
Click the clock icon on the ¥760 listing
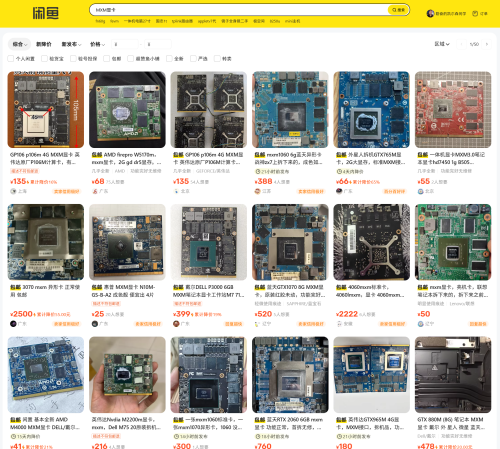258,436
